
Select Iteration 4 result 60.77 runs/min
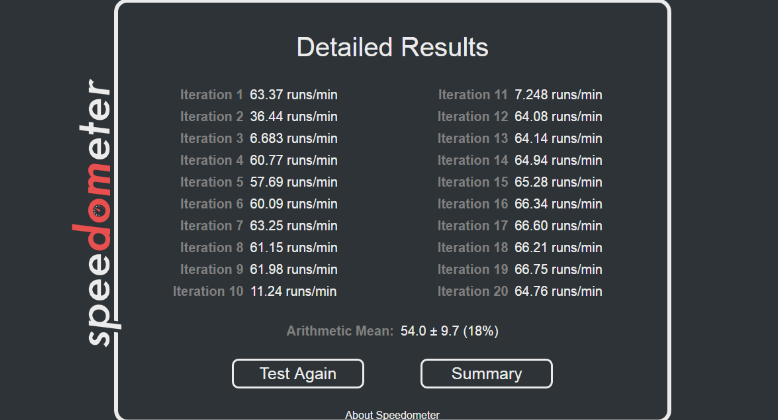[x=293, y=160]
